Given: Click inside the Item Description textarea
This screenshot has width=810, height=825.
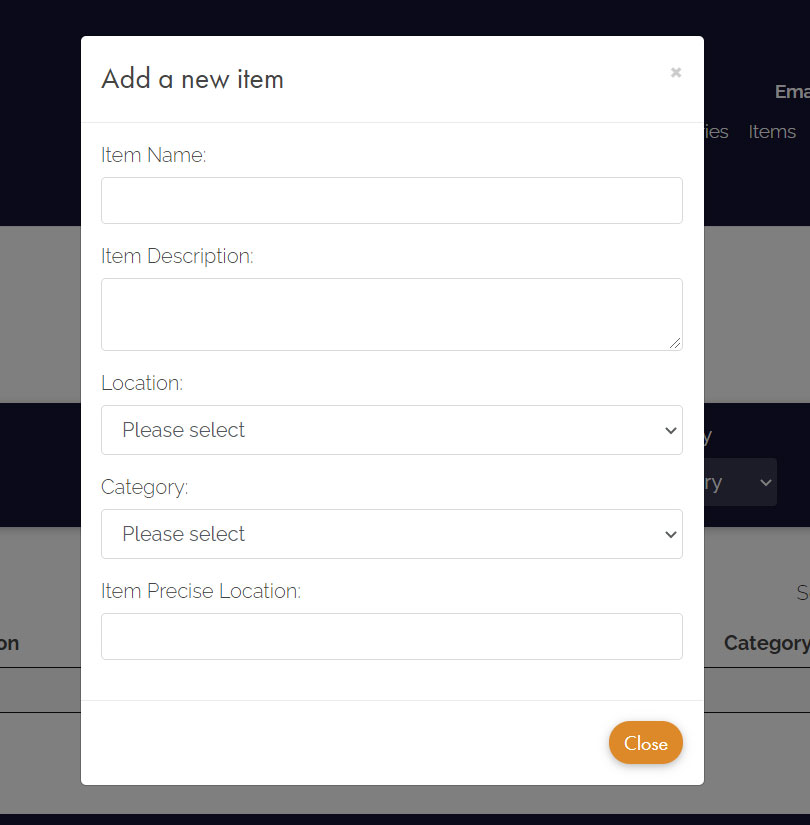Looking at the screenshot, I should click(391, 314).
